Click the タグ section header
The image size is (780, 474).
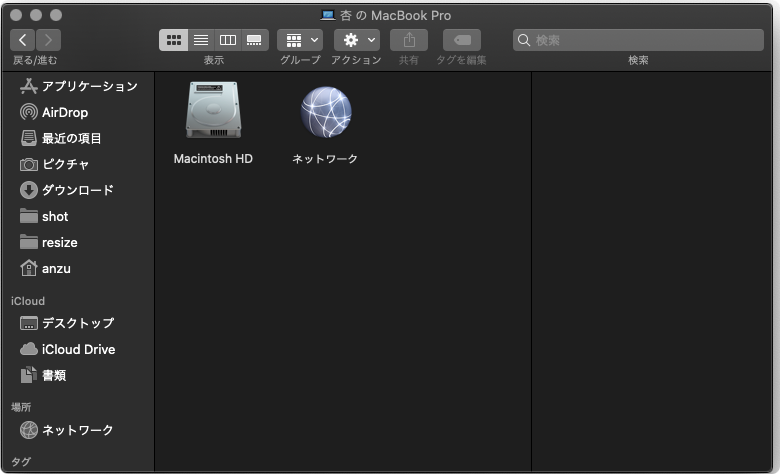pos(21,462)
